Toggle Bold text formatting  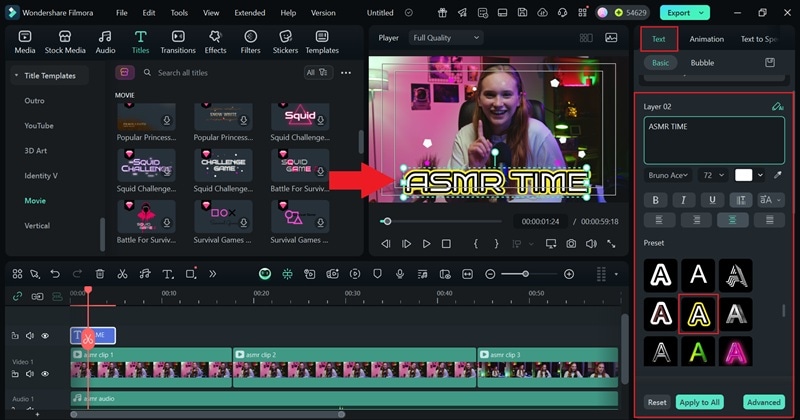click(x=656, y=200)
